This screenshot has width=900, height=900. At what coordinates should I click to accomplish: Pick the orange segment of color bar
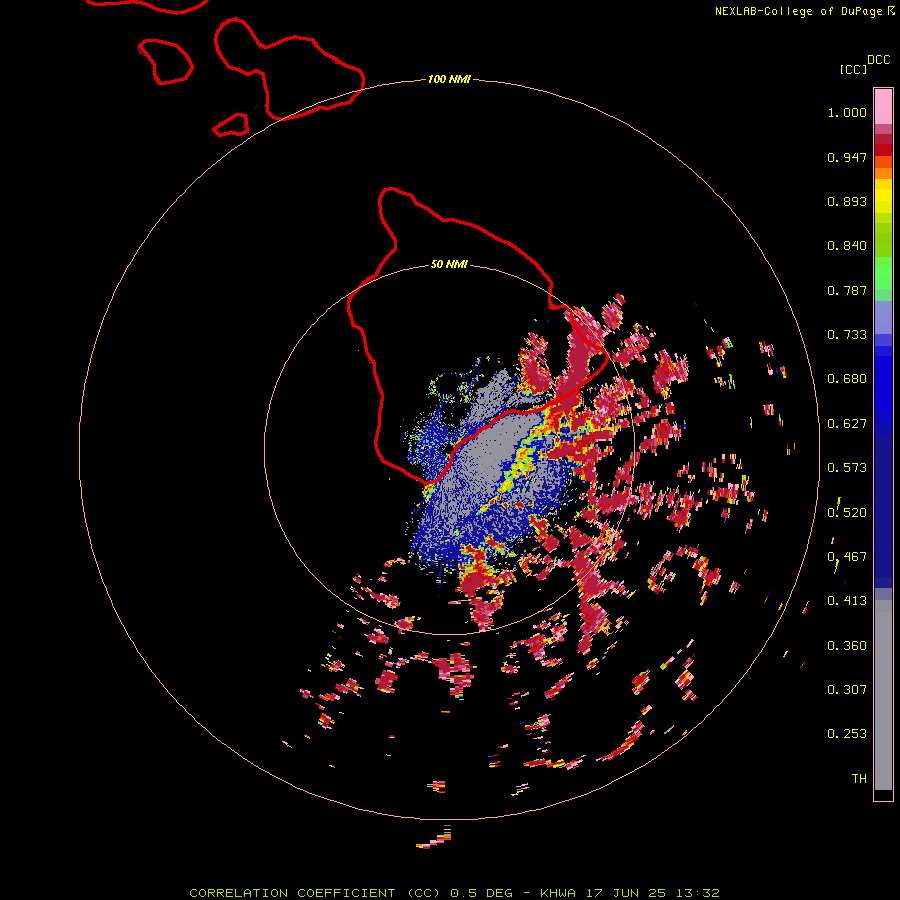point(883,173)
